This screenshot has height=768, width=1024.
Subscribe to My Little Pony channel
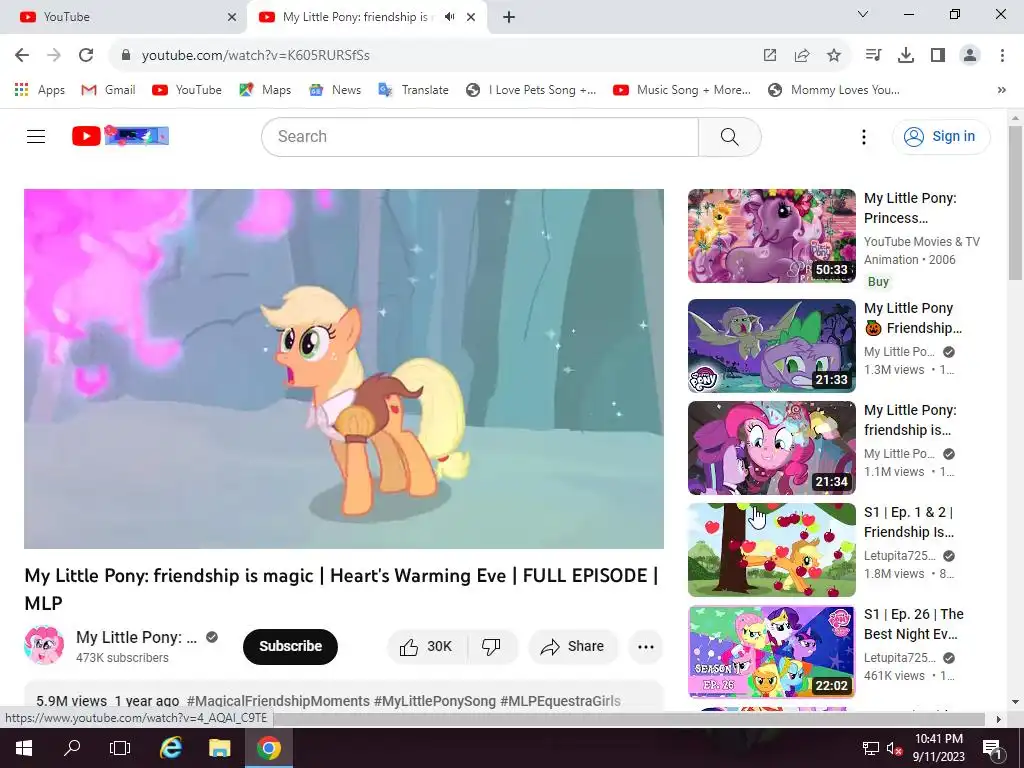[x=290, y=647]
